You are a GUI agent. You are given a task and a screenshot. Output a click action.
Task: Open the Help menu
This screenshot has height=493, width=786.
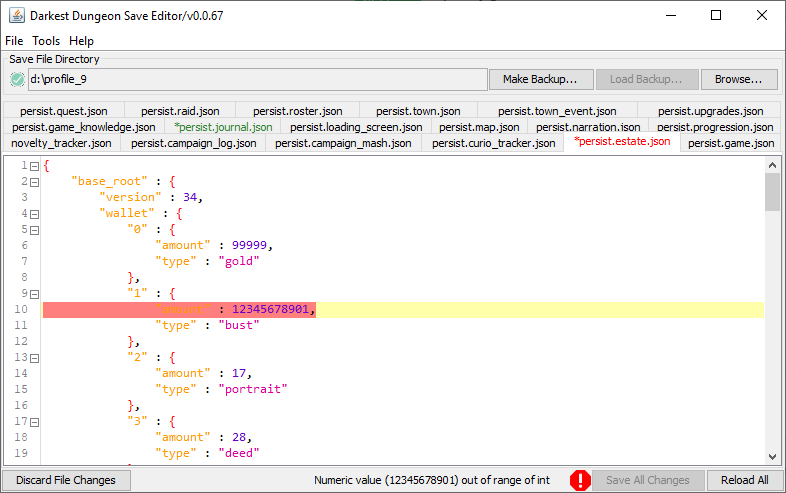coord(81,41)
